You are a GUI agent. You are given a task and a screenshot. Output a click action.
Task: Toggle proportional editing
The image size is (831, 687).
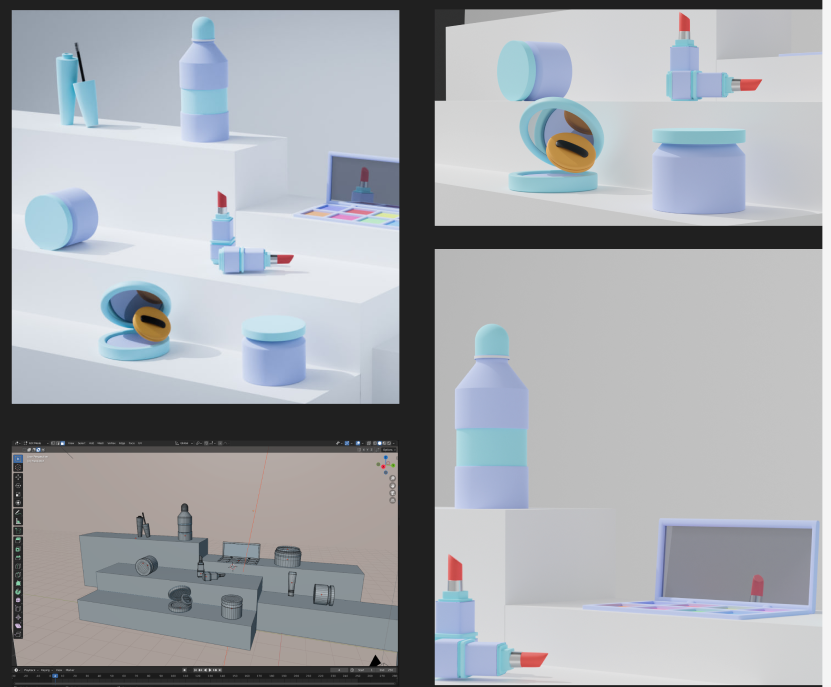[220, 443]
